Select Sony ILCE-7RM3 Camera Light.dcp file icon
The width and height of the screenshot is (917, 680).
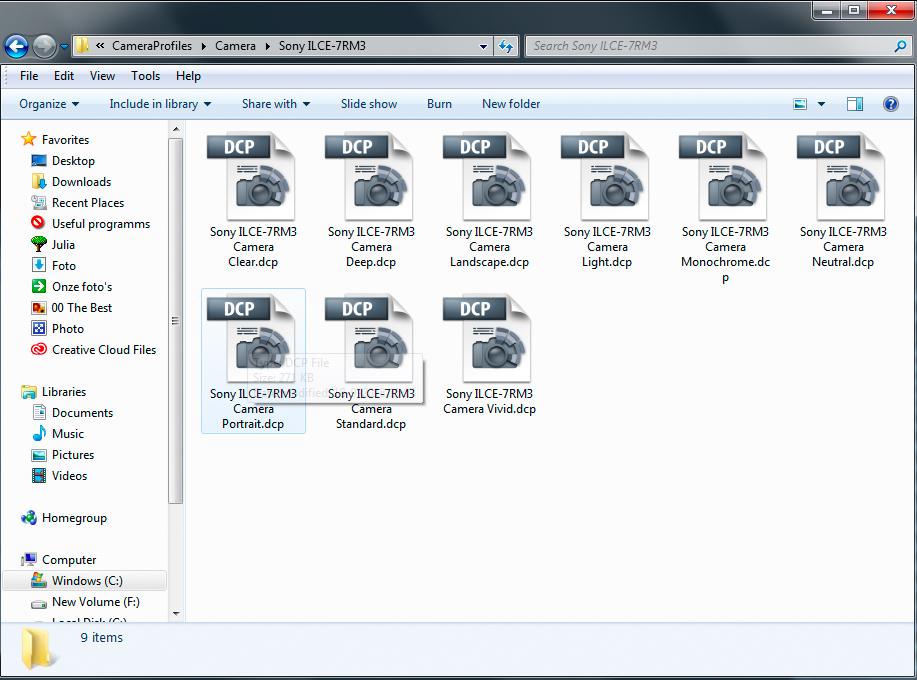tap(607, 177)
